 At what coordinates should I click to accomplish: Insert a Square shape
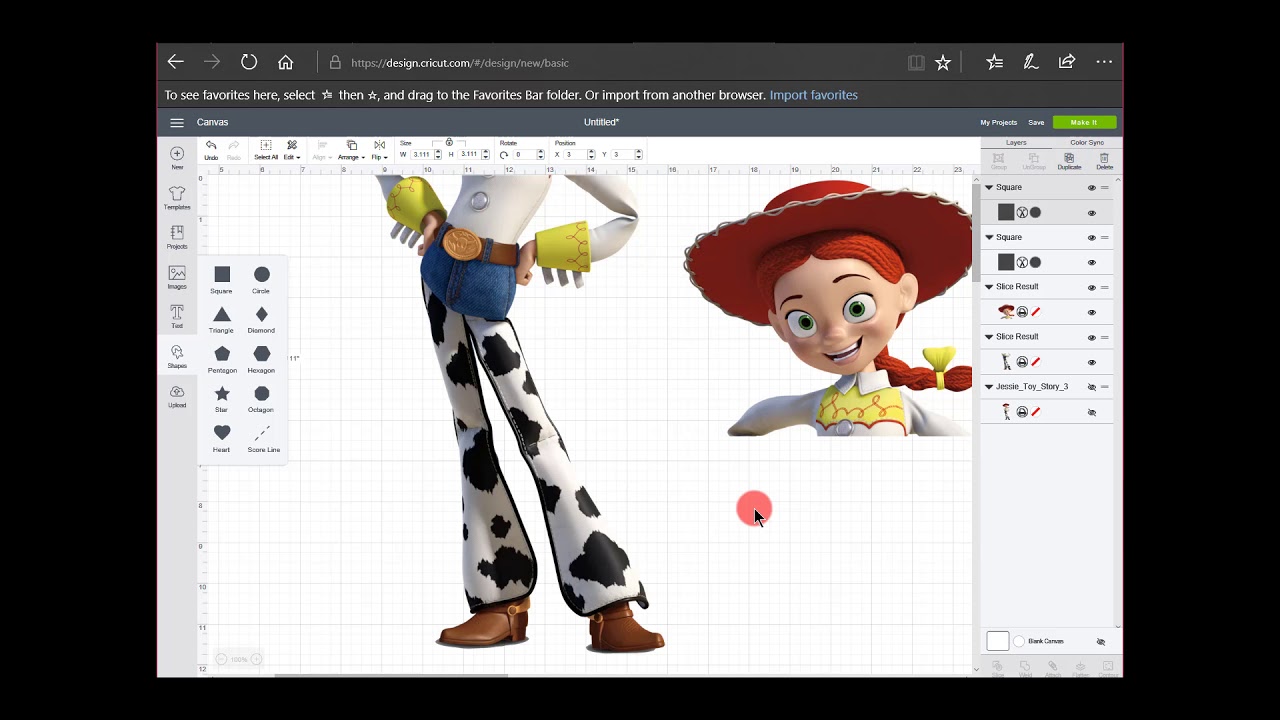[222, 280]
